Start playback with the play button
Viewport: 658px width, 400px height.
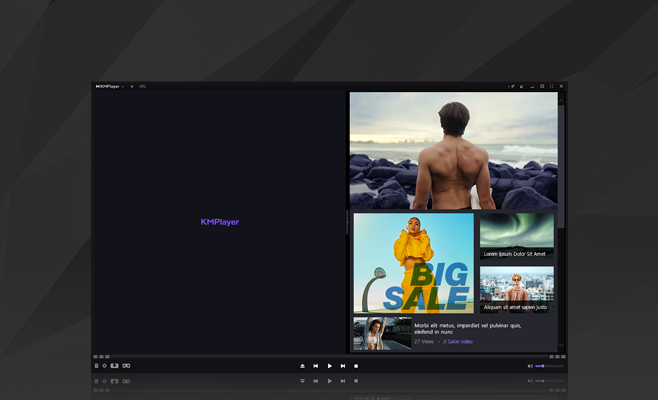tap(329, 366)
